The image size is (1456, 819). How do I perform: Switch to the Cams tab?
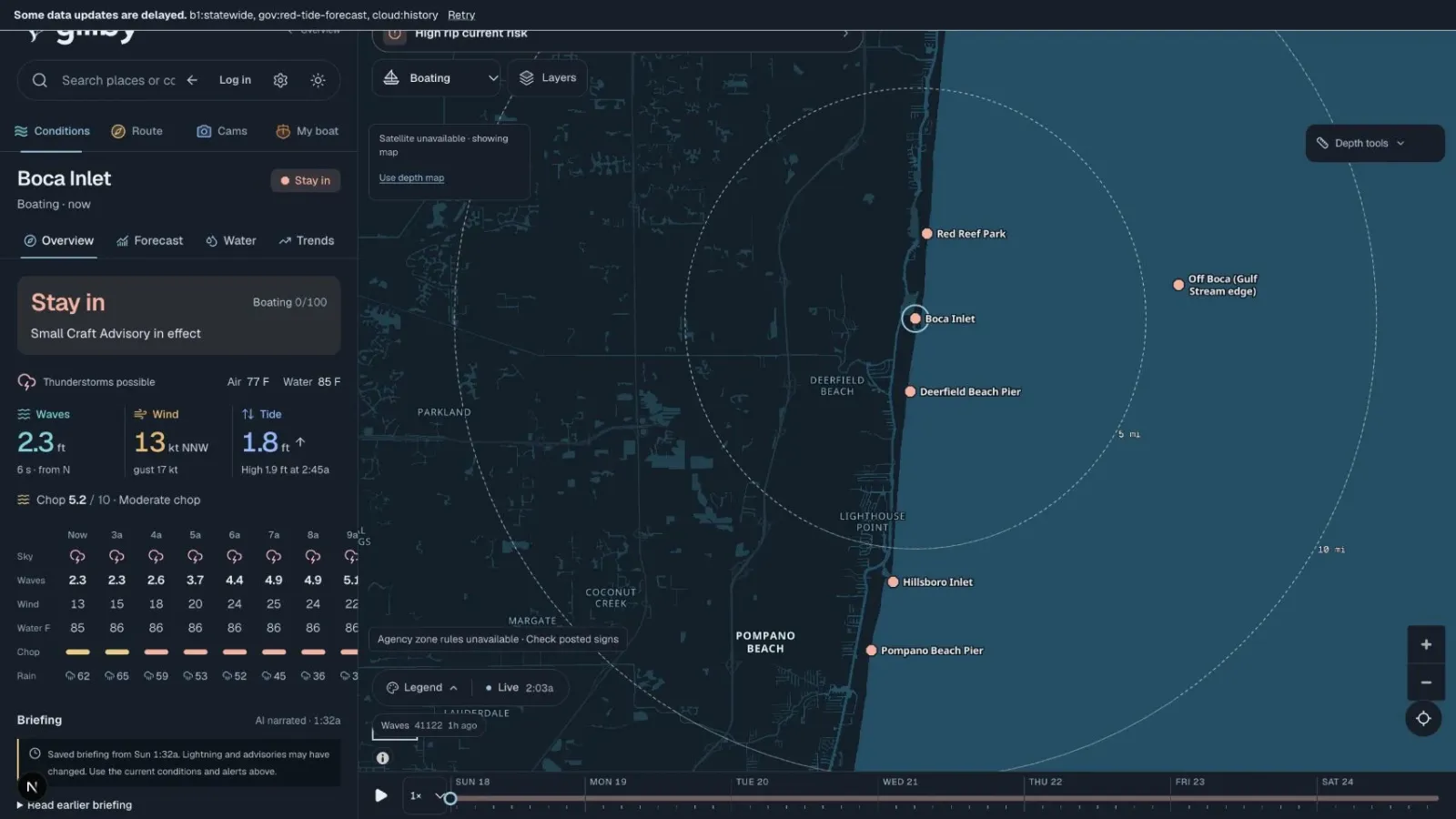pos(222,131)
